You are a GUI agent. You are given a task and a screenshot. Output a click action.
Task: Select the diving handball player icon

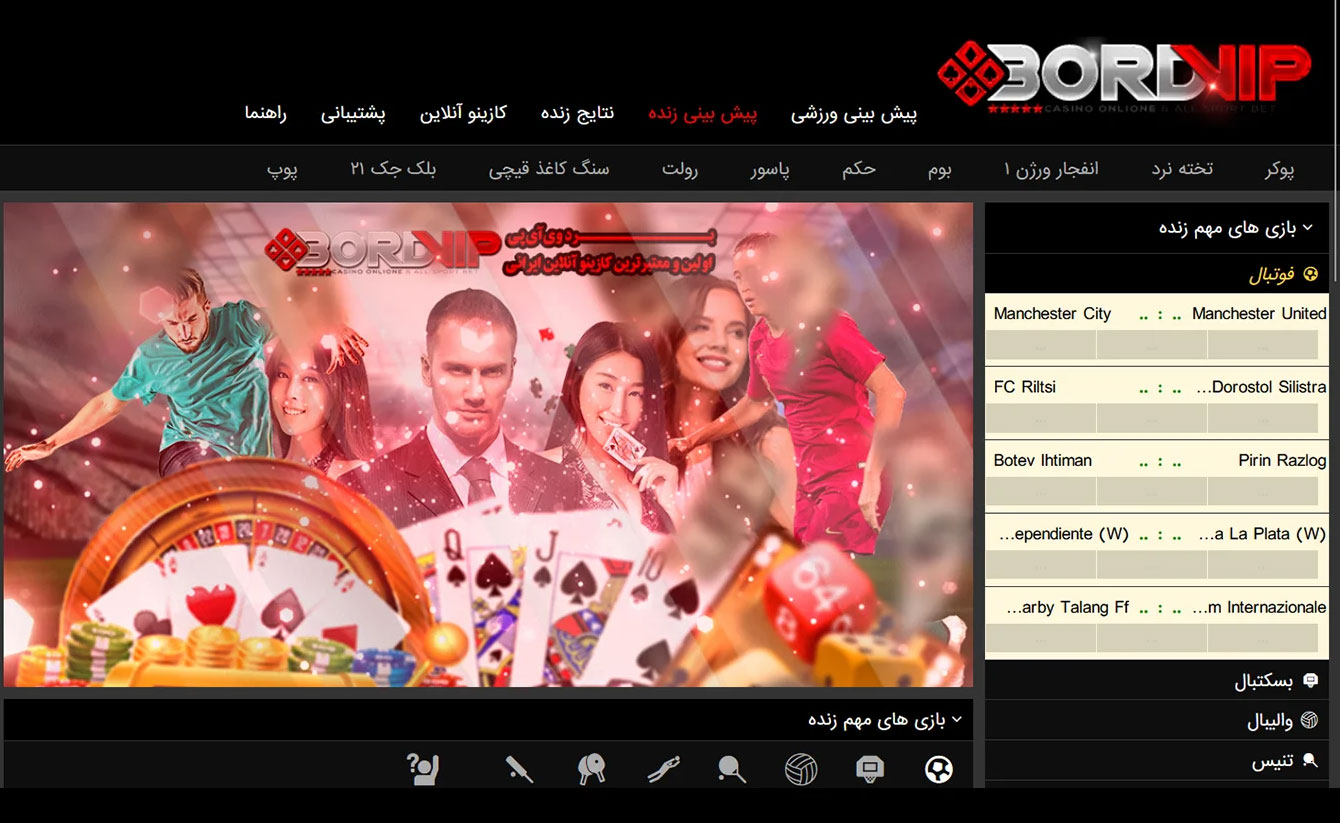click(x=662, y=769)
